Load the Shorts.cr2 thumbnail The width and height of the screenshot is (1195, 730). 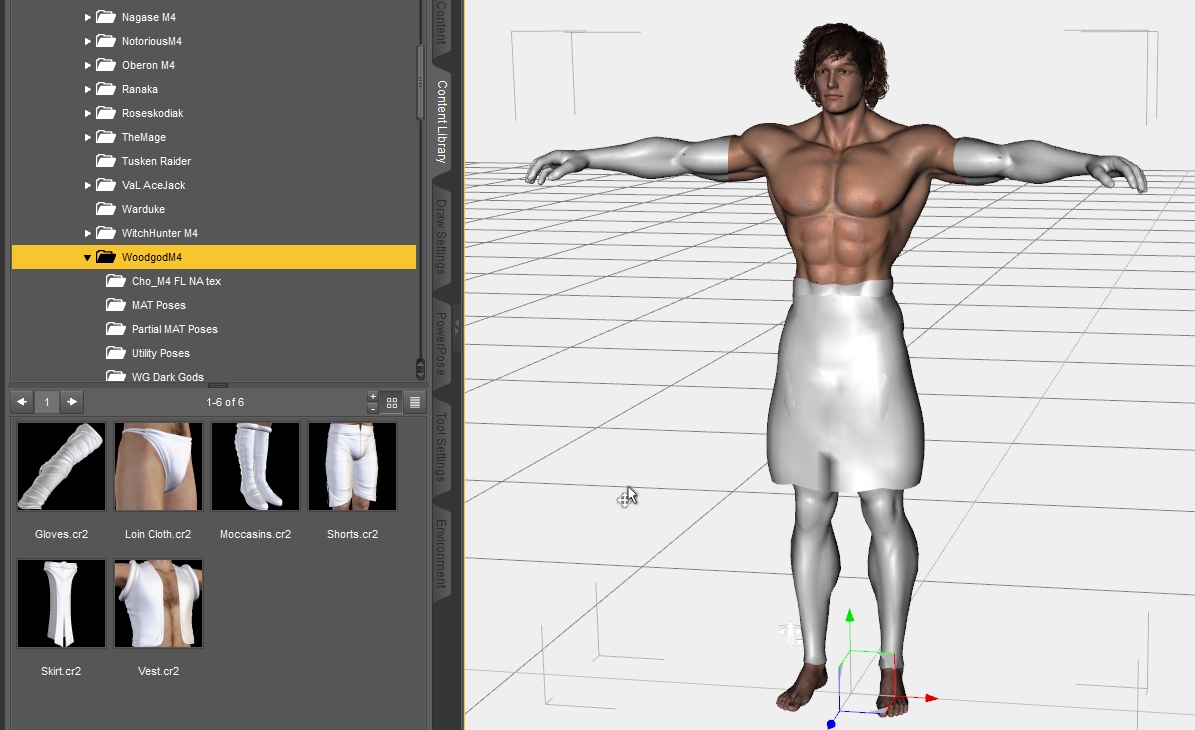click(x=352, y=466)
